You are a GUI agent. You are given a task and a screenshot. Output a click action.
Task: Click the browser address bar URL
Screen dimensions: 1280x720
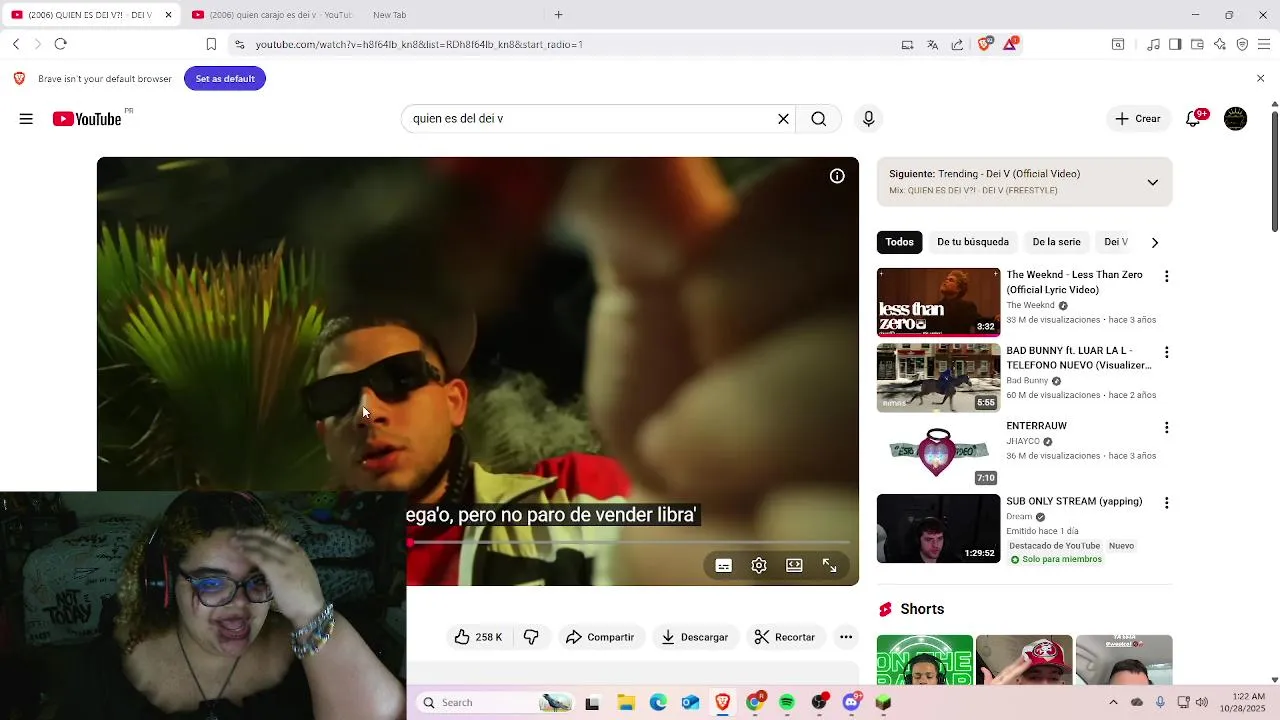pyautogui.click(x=419, y=44)
